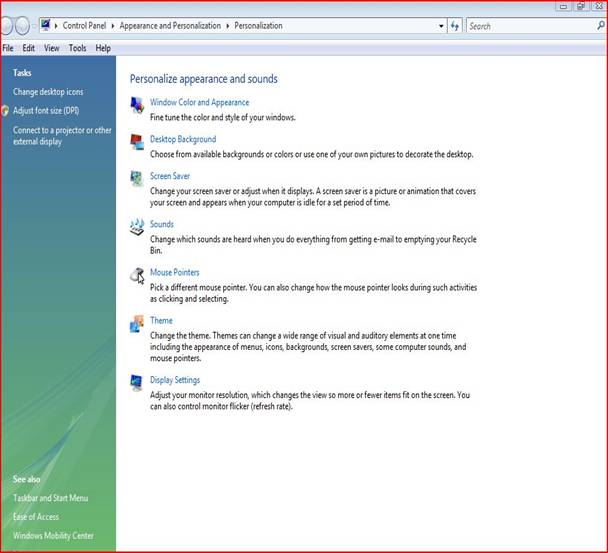Click the Mouse Pointers icon

(x=137, y=275)
